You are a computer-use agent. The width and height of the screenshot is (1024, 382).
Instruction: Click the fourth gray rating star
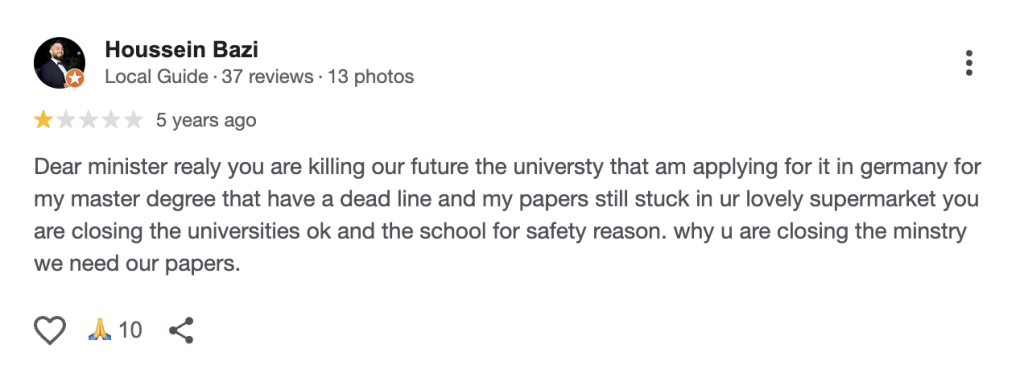(x=111, y=120)
